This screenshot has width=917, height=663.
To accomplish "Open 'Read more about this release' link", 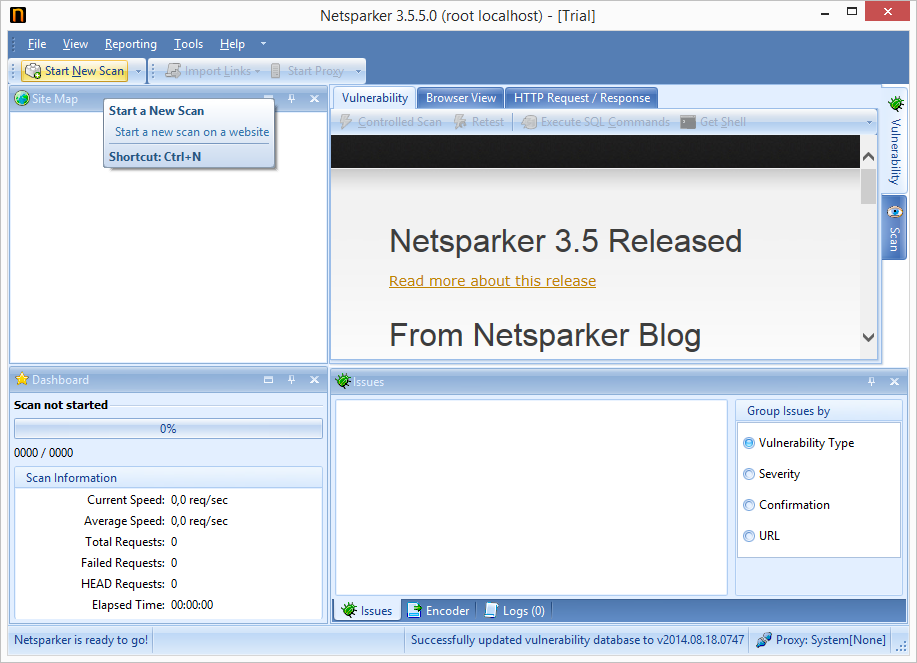I will tap(492, 281).
